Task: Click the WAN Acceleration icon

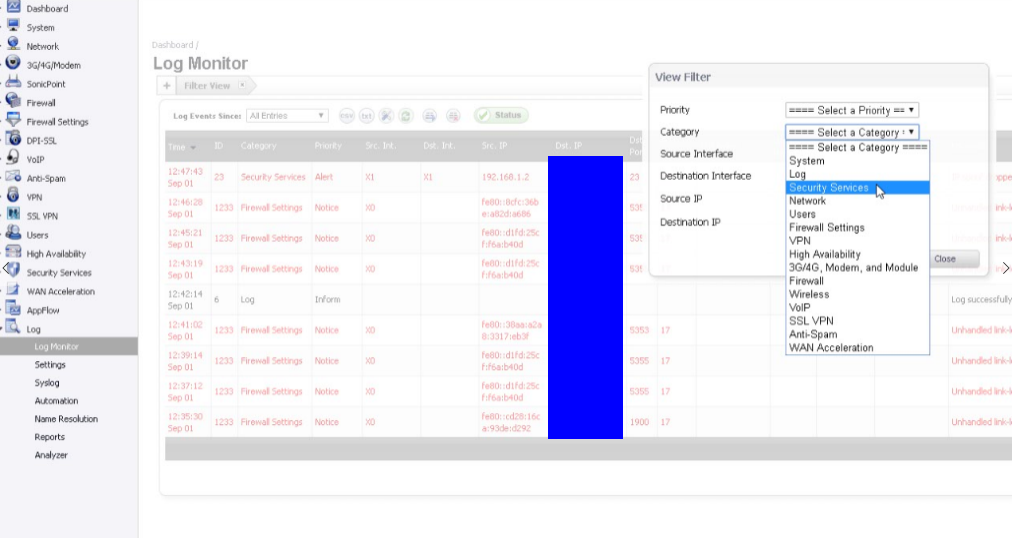Action: pyautogui.click(x=13, y=289)
